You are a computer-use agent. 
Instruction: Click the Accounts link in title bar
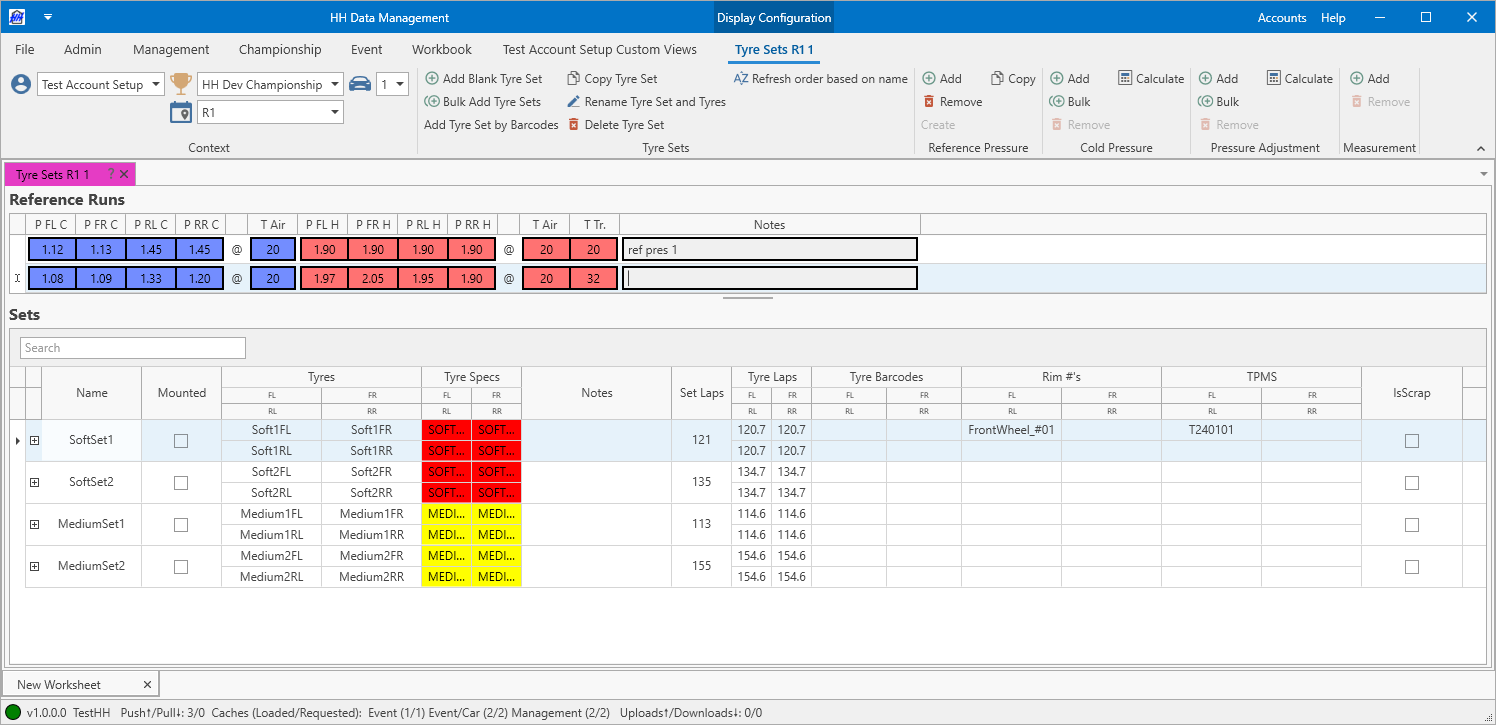coord(1281,18)
